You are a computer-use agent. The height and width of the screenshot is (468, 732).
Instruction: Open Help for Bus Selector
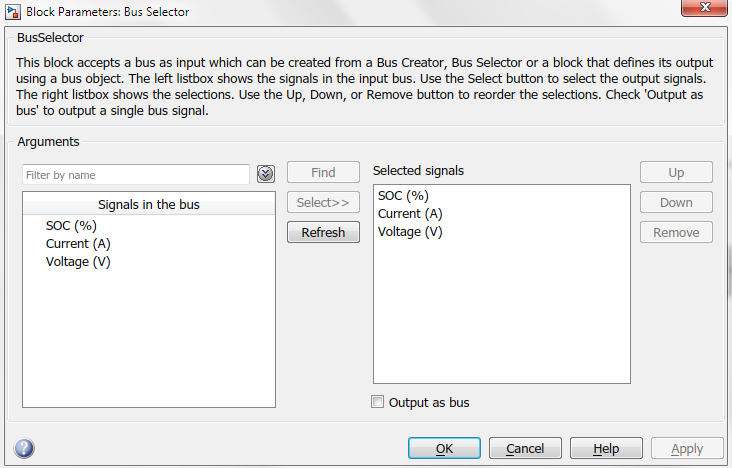tap(606, 448)
